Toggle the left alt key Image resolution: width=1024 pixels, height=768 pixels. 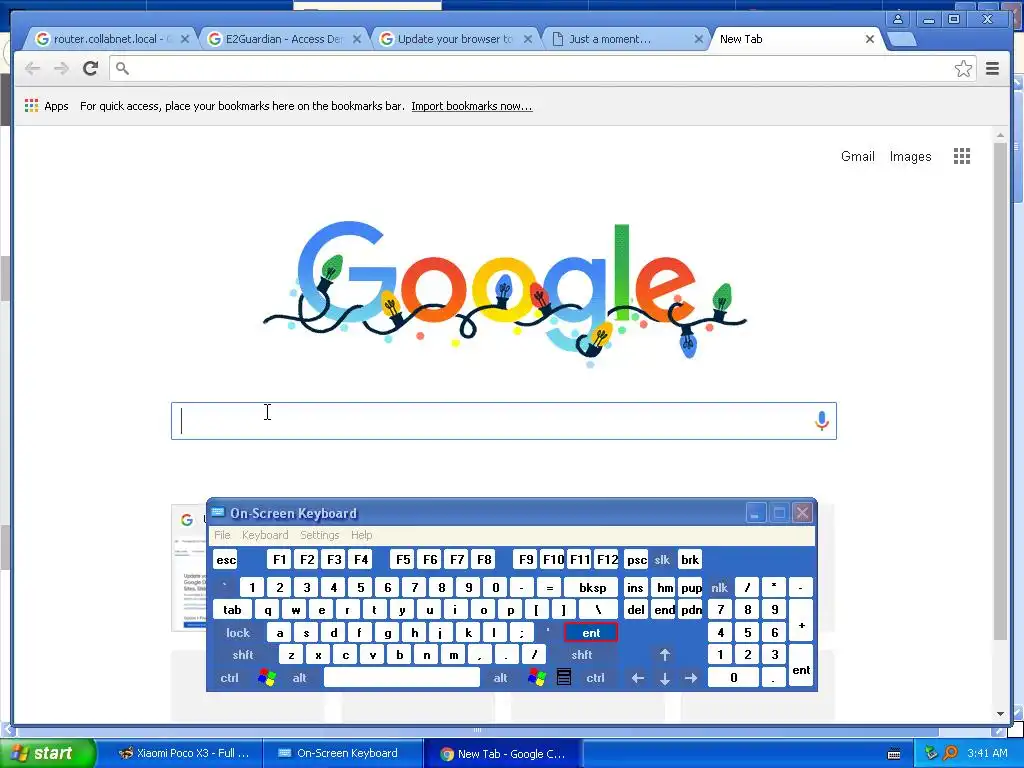pos(299,678)
